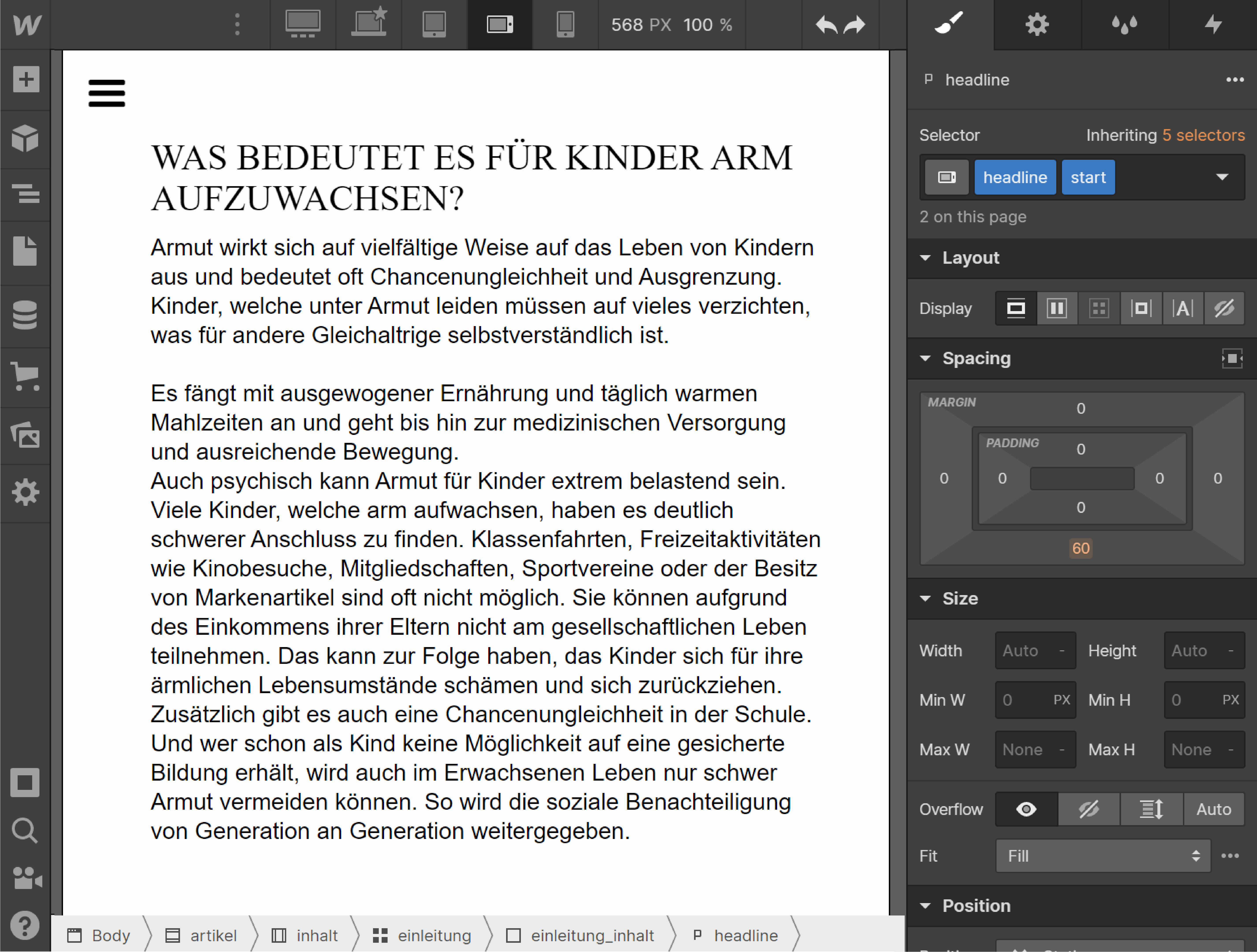Click the breakpoint indicator in selector field

947,177
